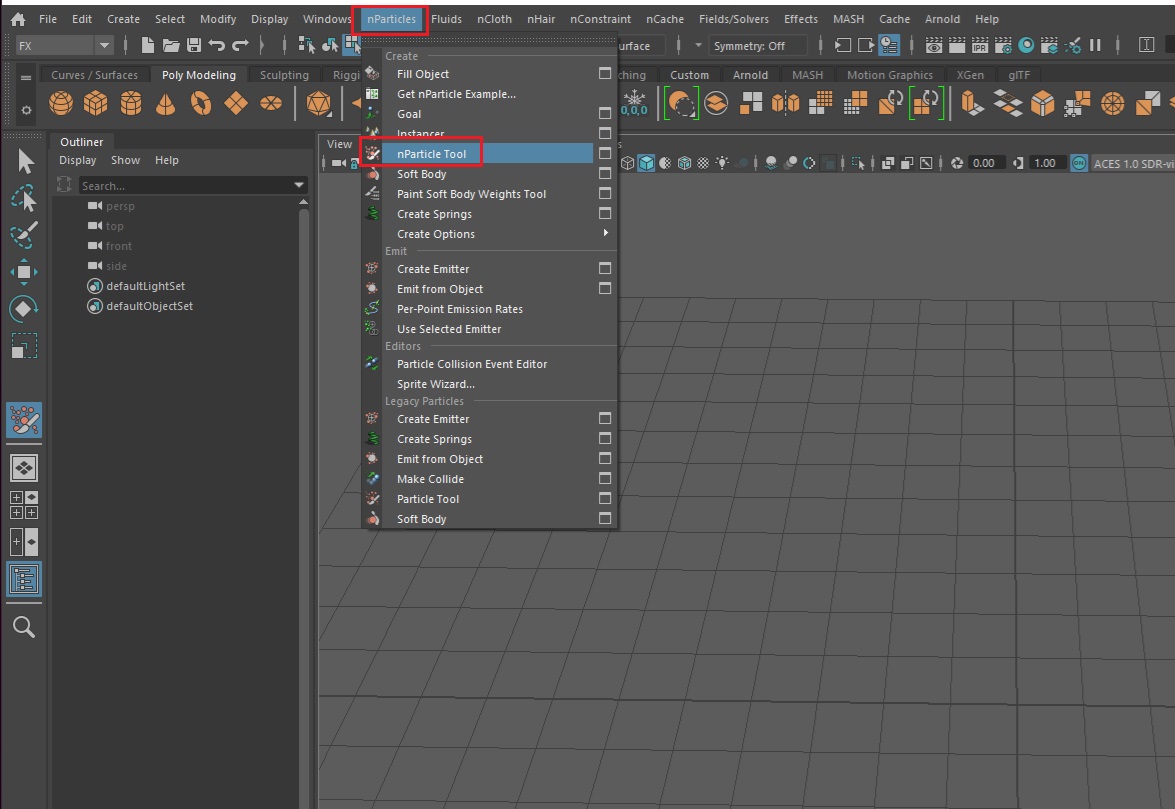Pause viewport display update

click(x=1095, y=46)
